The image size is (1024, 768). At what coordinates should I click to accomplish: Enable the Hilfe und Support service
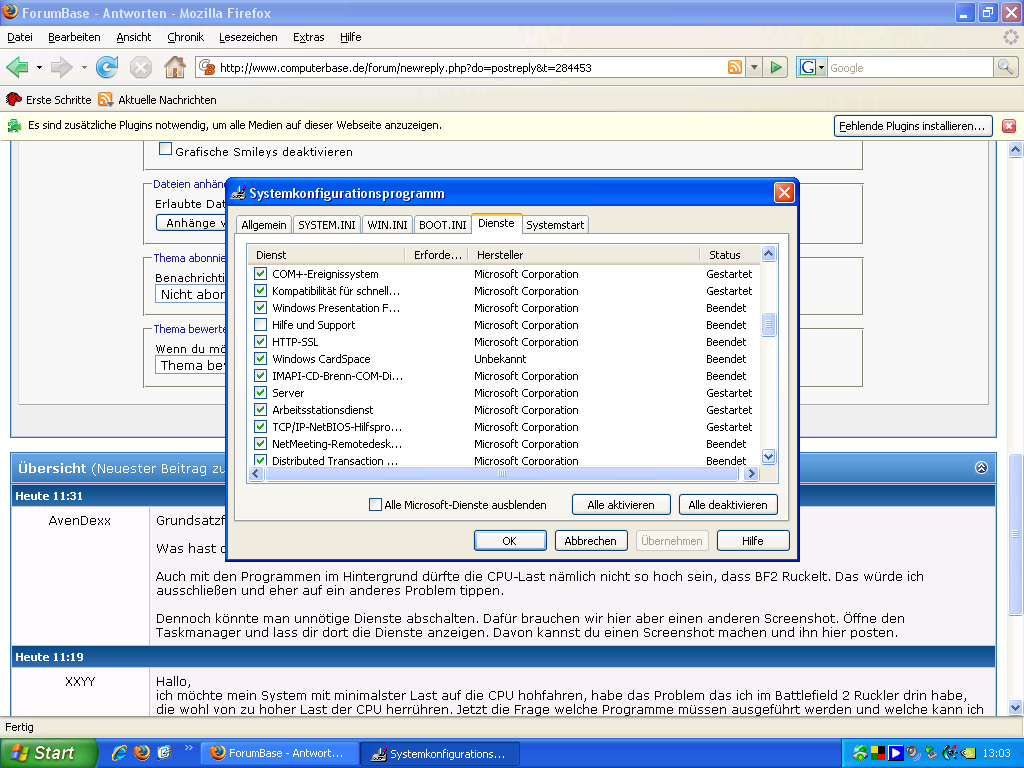(x=261, y=325)
